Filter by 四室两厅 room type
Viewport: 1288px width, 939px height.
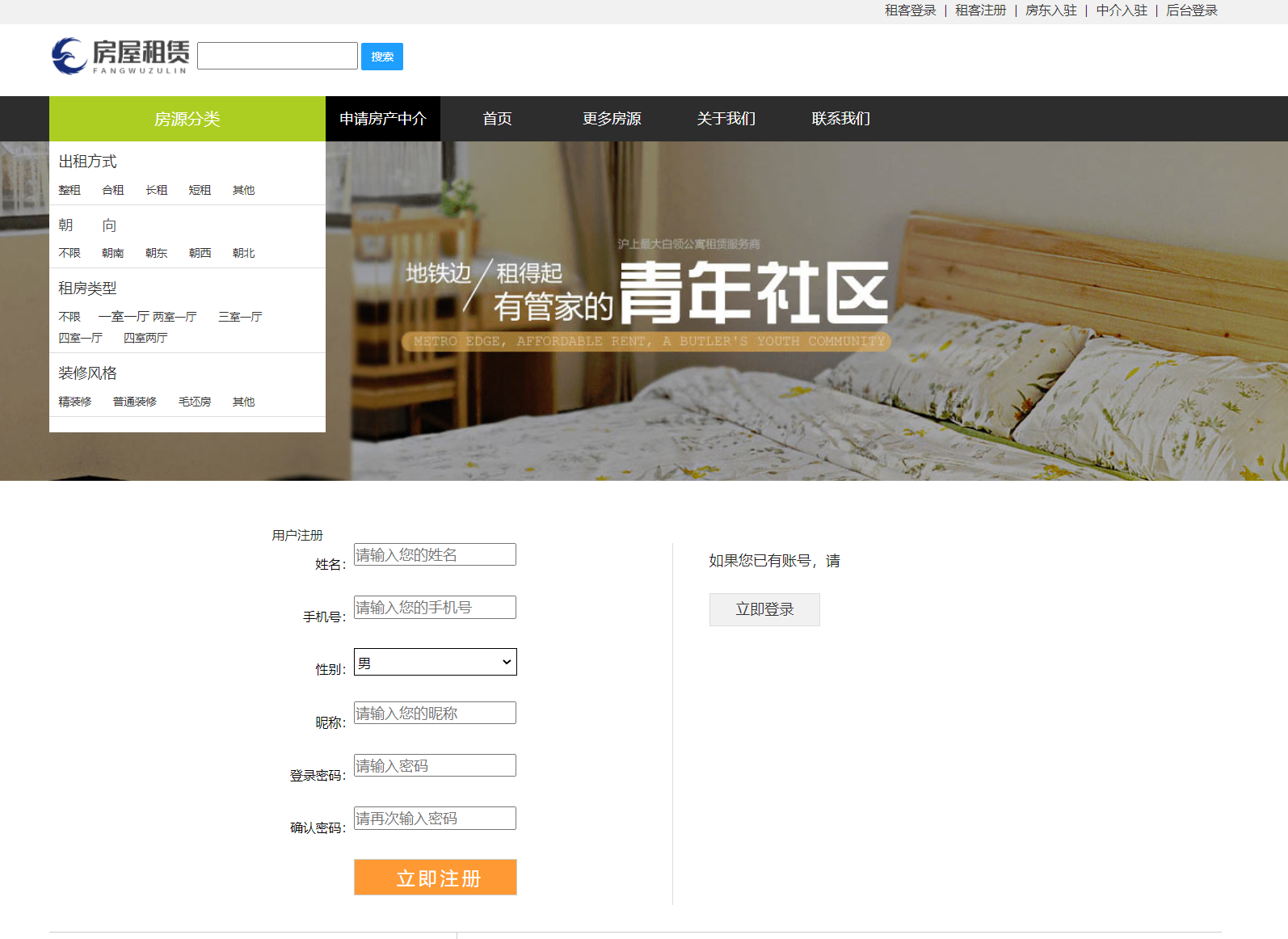145,338
